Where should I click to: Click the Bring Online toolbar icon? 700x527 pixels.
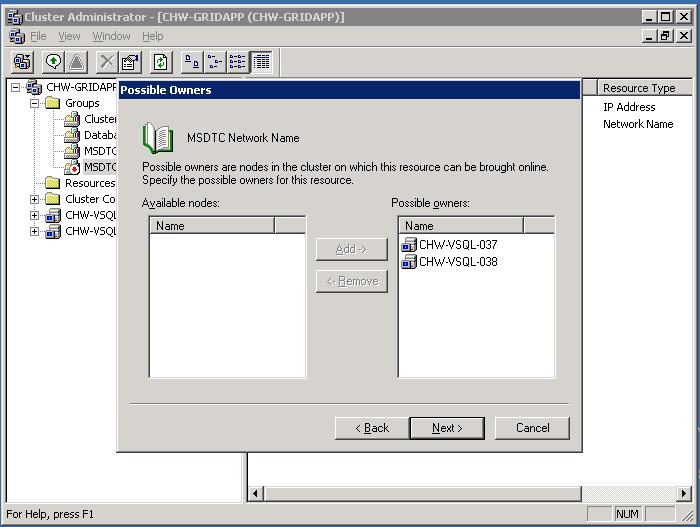(54, 62)
